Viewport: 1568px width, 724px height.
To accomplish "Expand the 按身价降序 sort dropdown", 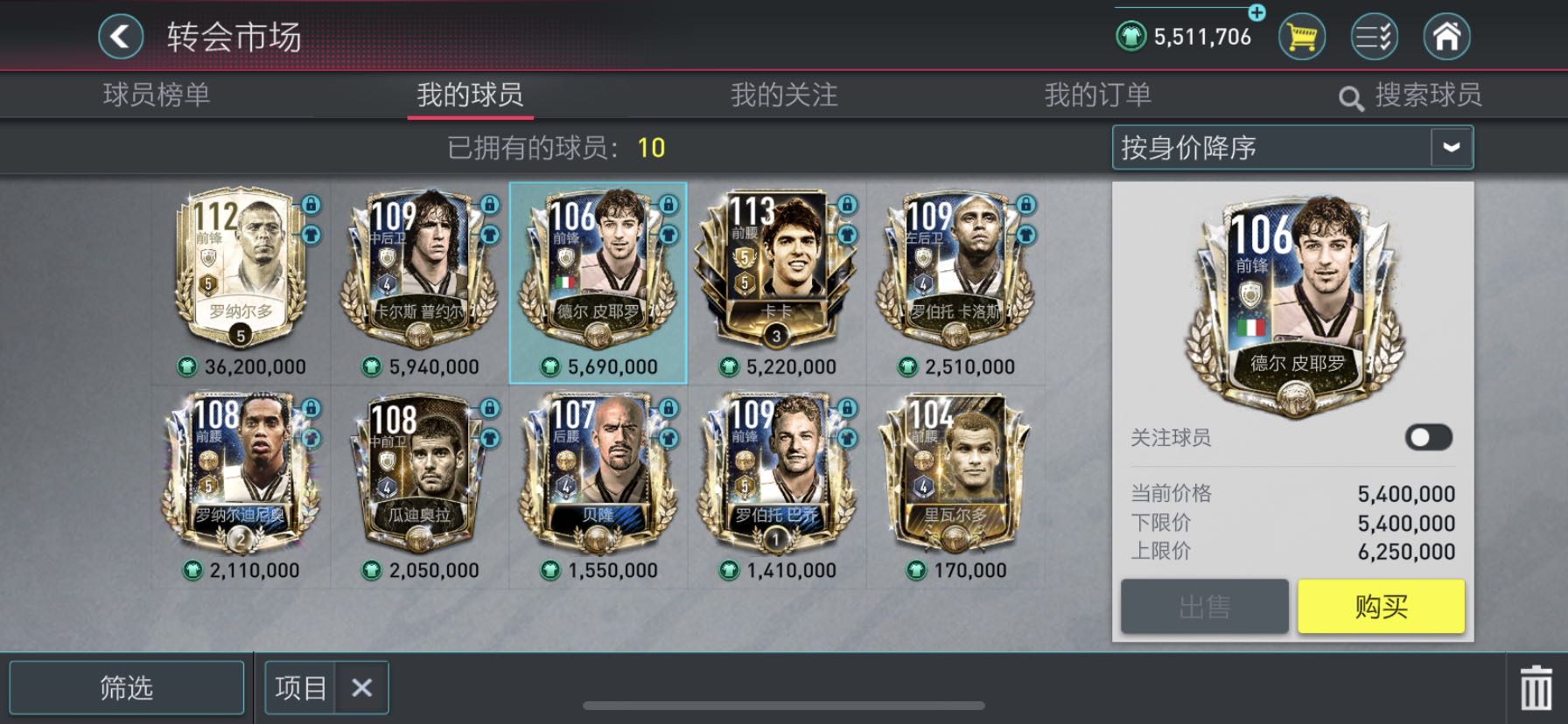I will [x=1292, y=147].
